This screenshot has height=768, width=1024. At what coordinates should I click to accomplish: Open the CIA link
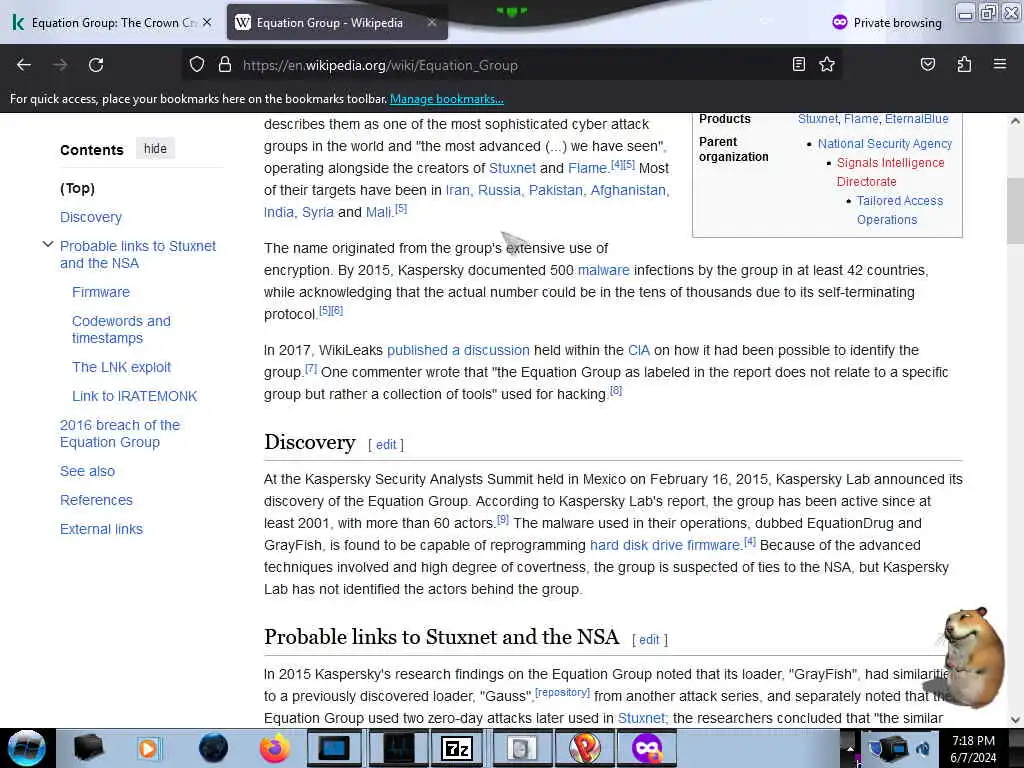point(639,350)
